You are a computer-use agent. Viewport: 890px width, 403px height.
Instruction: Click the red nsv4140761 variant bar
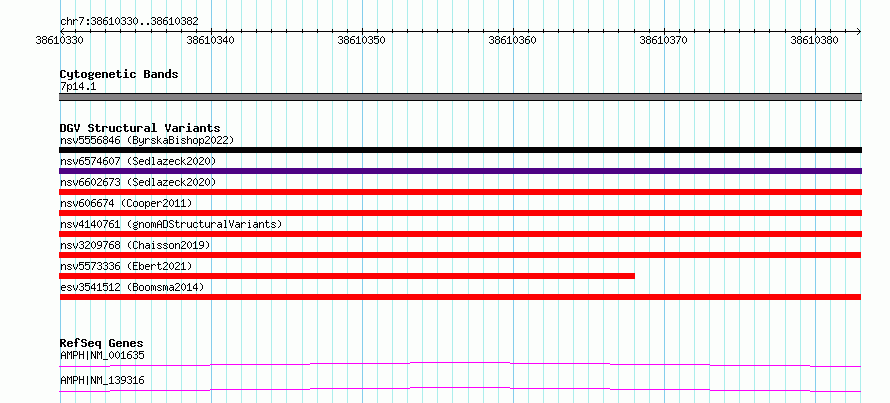(x=460, y=234)
